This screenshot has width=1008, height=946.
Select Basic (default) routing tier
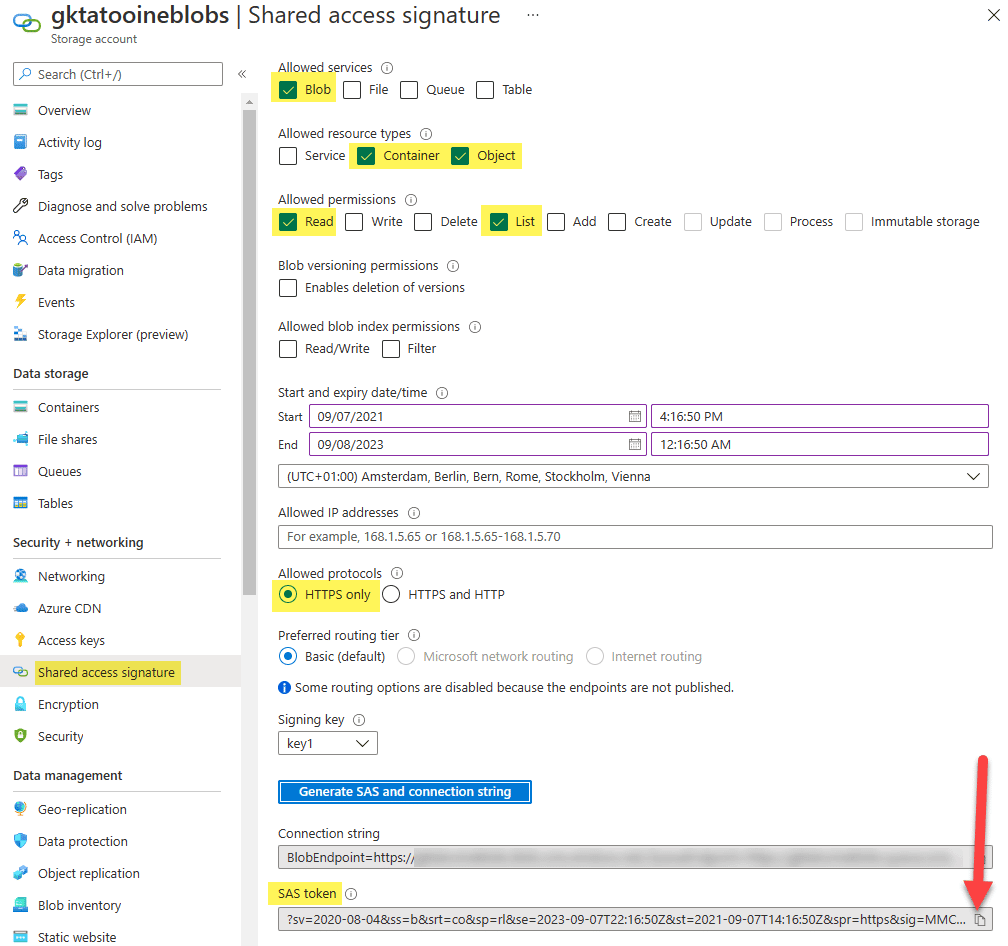(288, 656)
